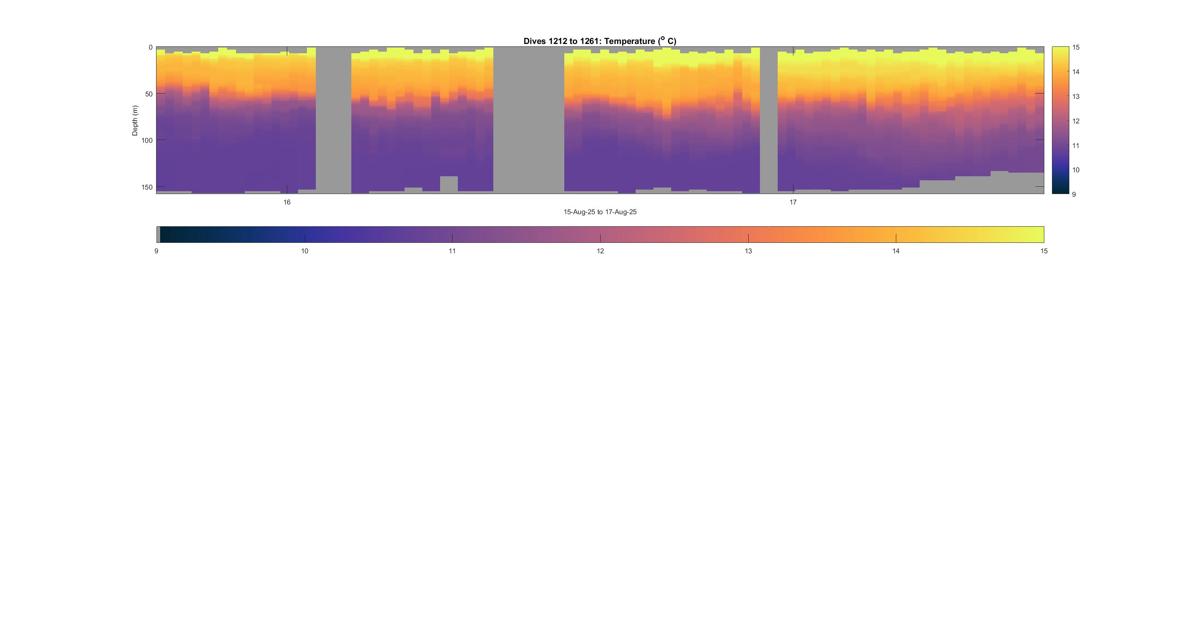The image size is (1200, 622).
Task: Click '9' under the horizontal colorbar
Action: coord(156,251)
